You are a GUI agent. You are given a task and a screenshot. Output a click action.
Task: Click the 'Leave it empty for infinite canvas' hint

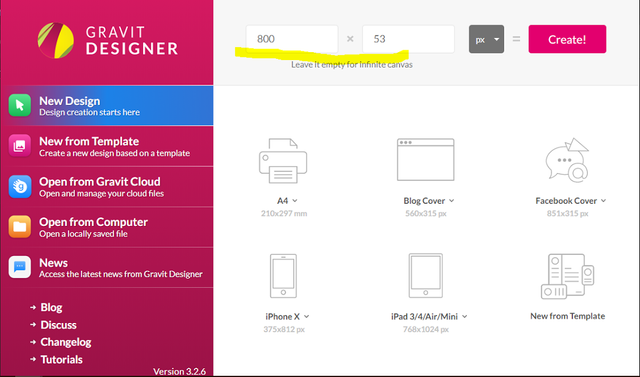(352, 65)
